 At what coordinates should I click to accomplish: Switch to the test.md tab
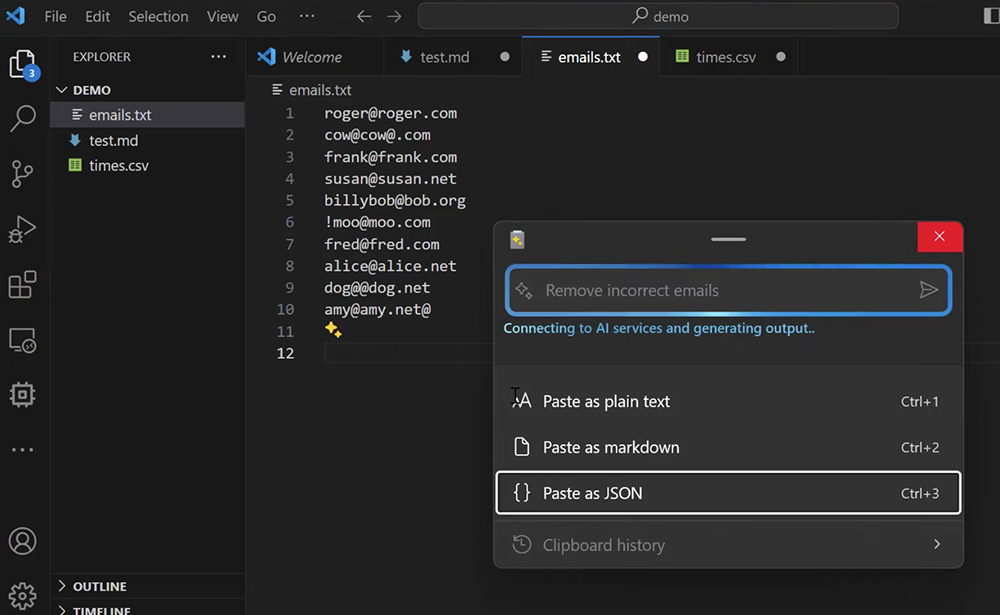pyautogui.click(x=445, y=57)
